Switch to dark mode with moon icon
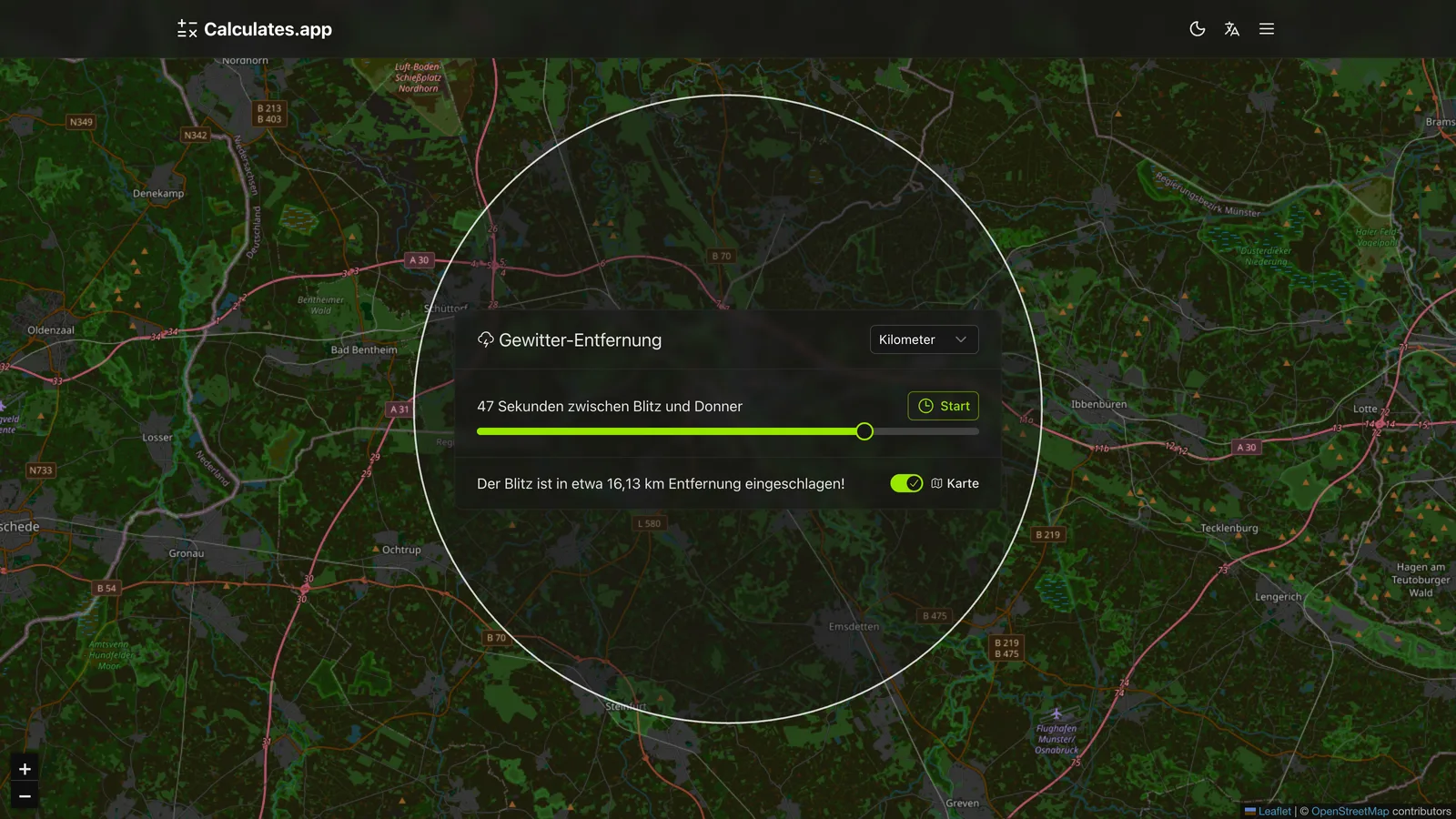Screen dimensions: 1456x819 pos(1198,29)
